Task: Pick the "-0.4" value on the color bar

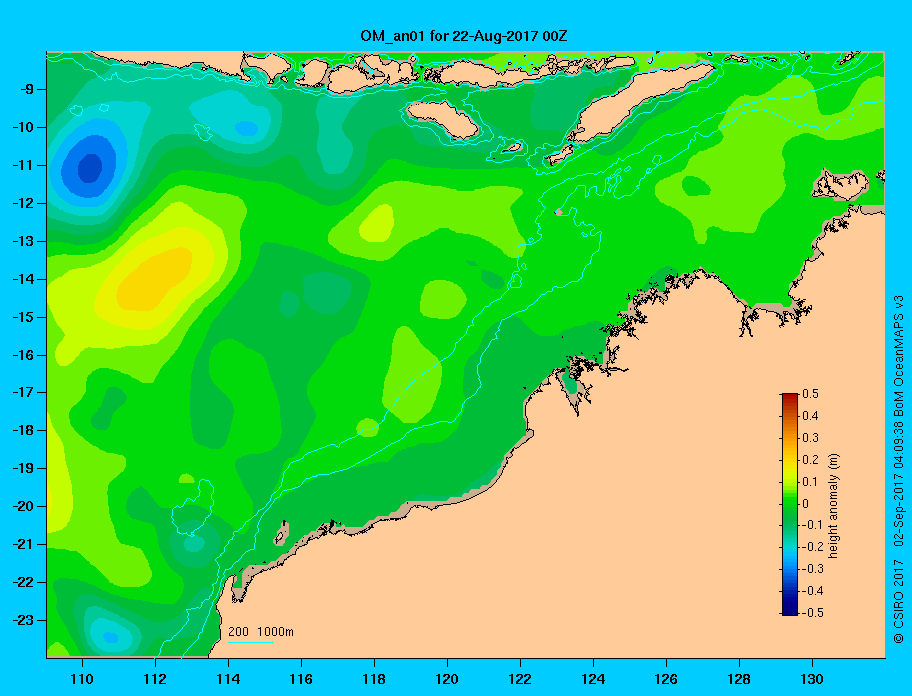Action: 813,591
